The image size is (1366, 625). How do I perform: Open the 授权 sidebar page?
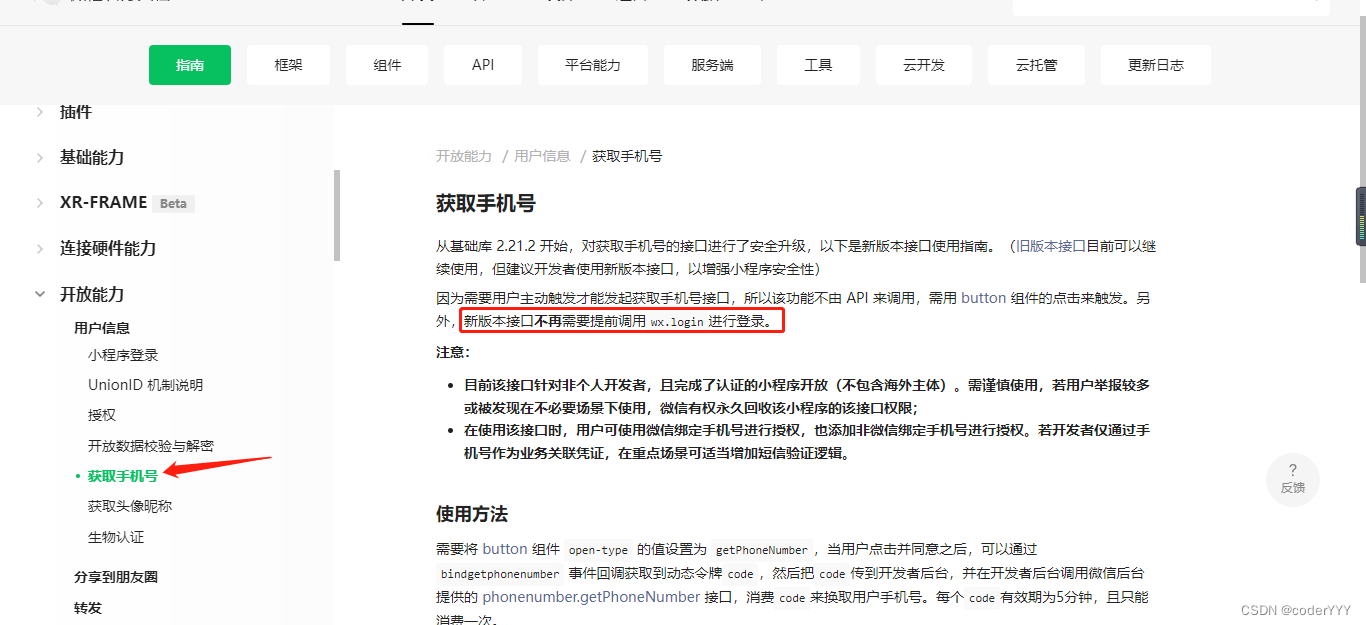pyautogui.click(x=102, y=415)
